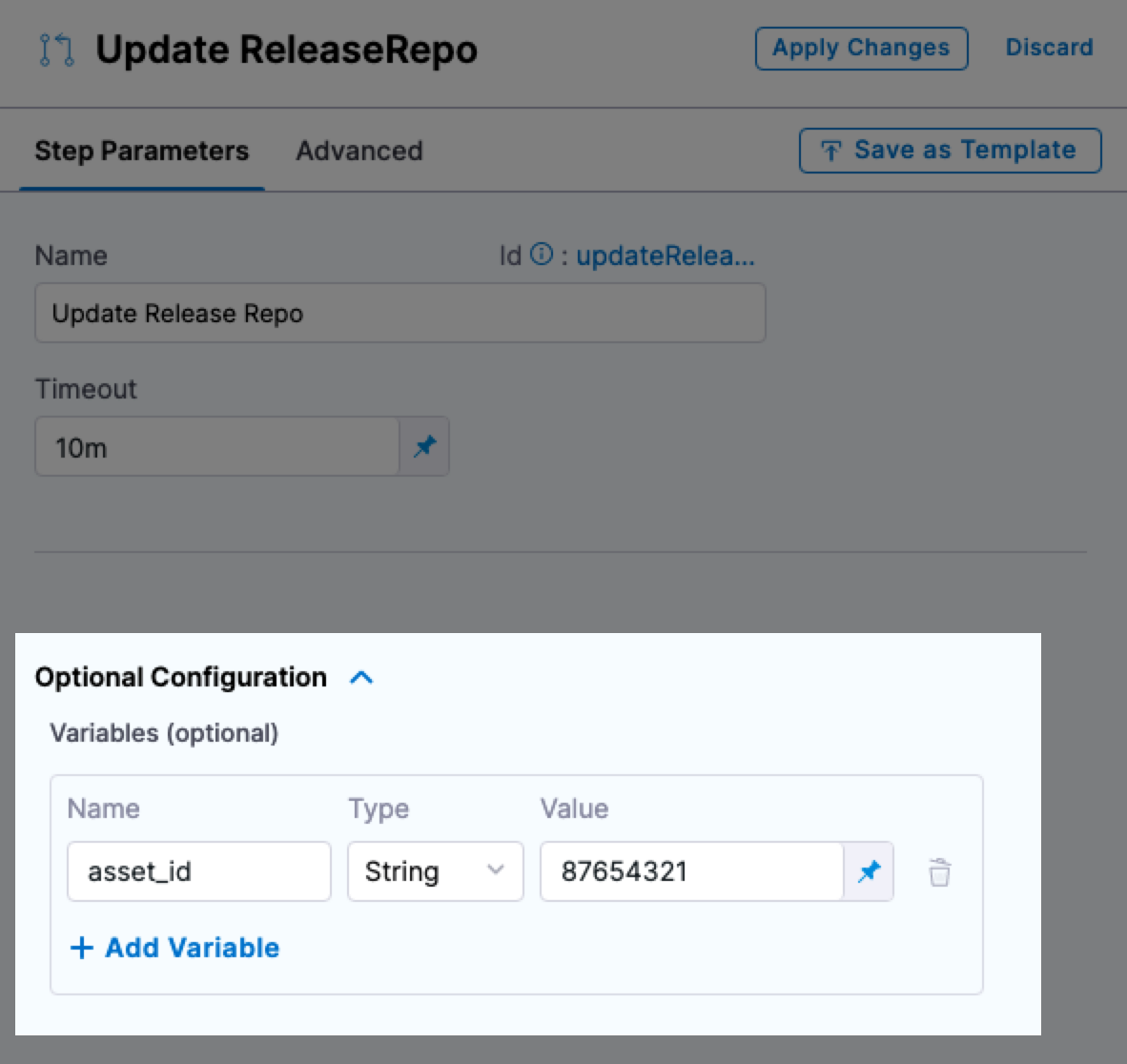Image resolution: width=1127 pixels, height=1064 pixels.
Task: Click the Discard link
Action: coord(1049,48)
